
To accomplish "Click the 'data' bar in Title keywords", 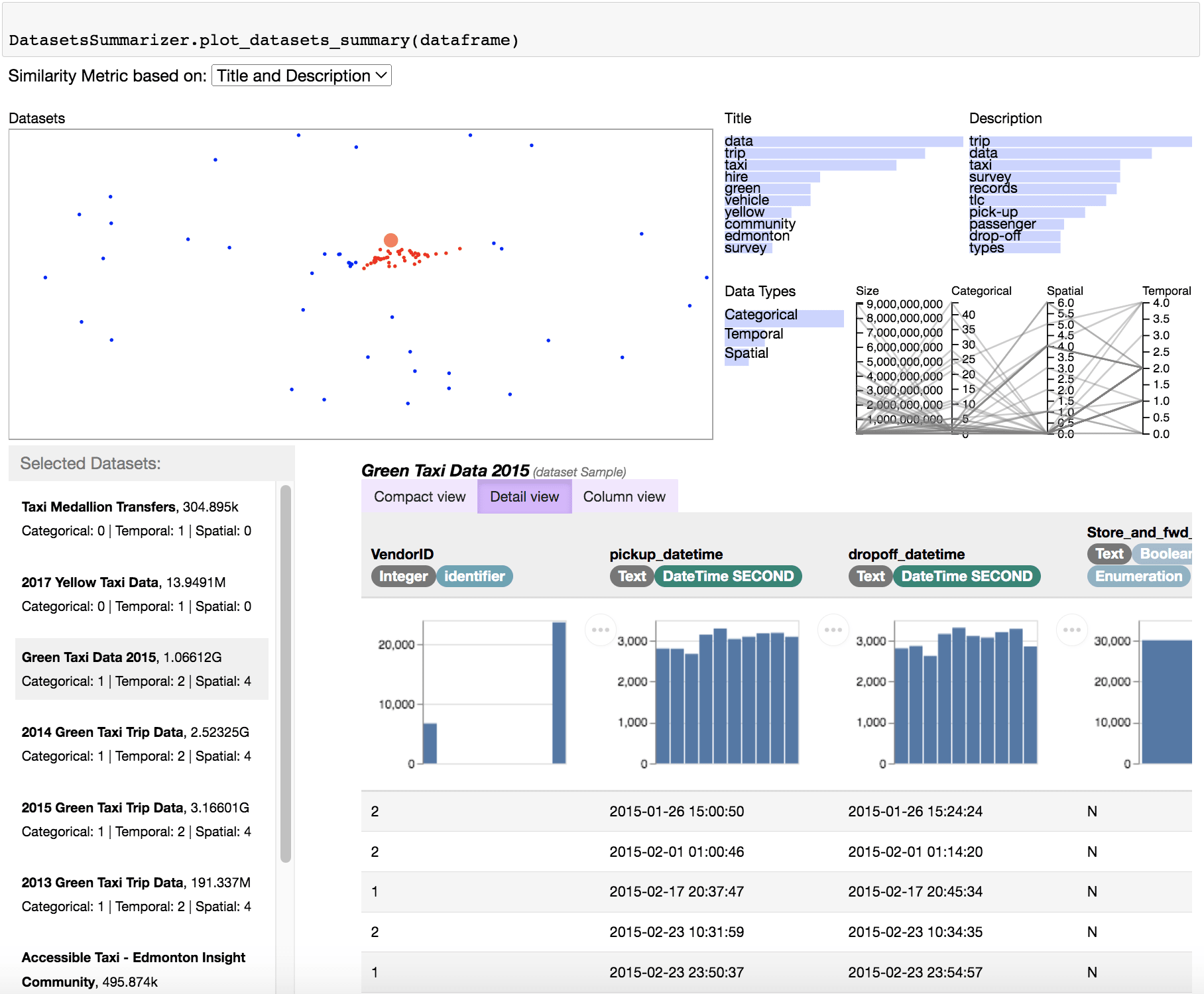I will pos(843,141).
